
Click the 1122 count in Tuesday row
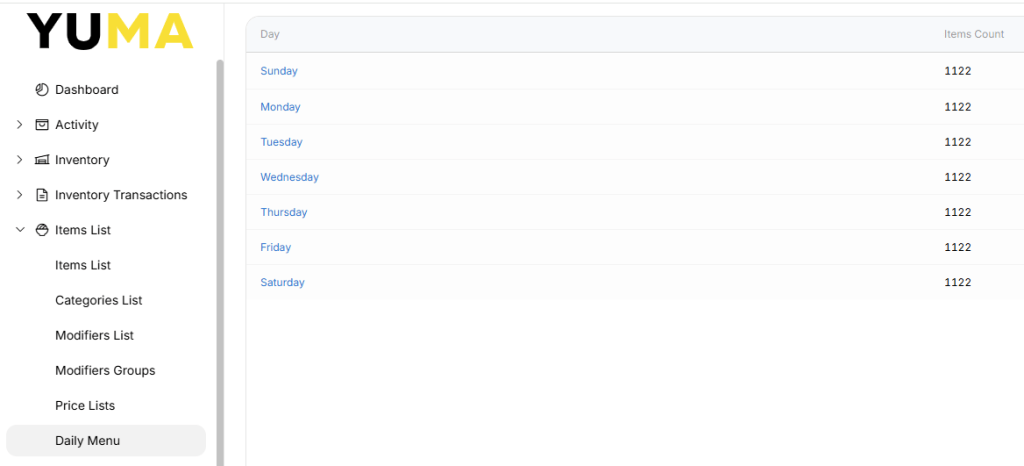click(958, 142)
